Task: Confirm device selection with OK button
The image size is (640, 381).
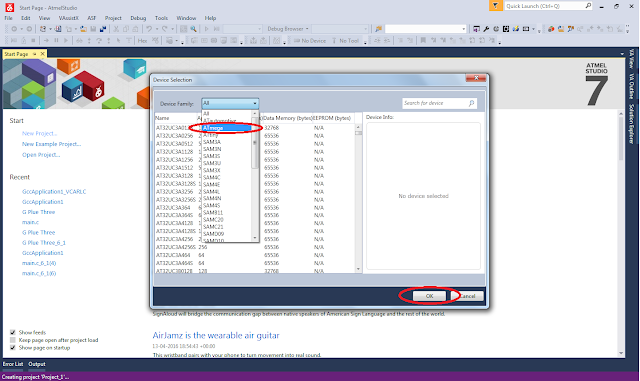Action: click(x=429, y=296)
